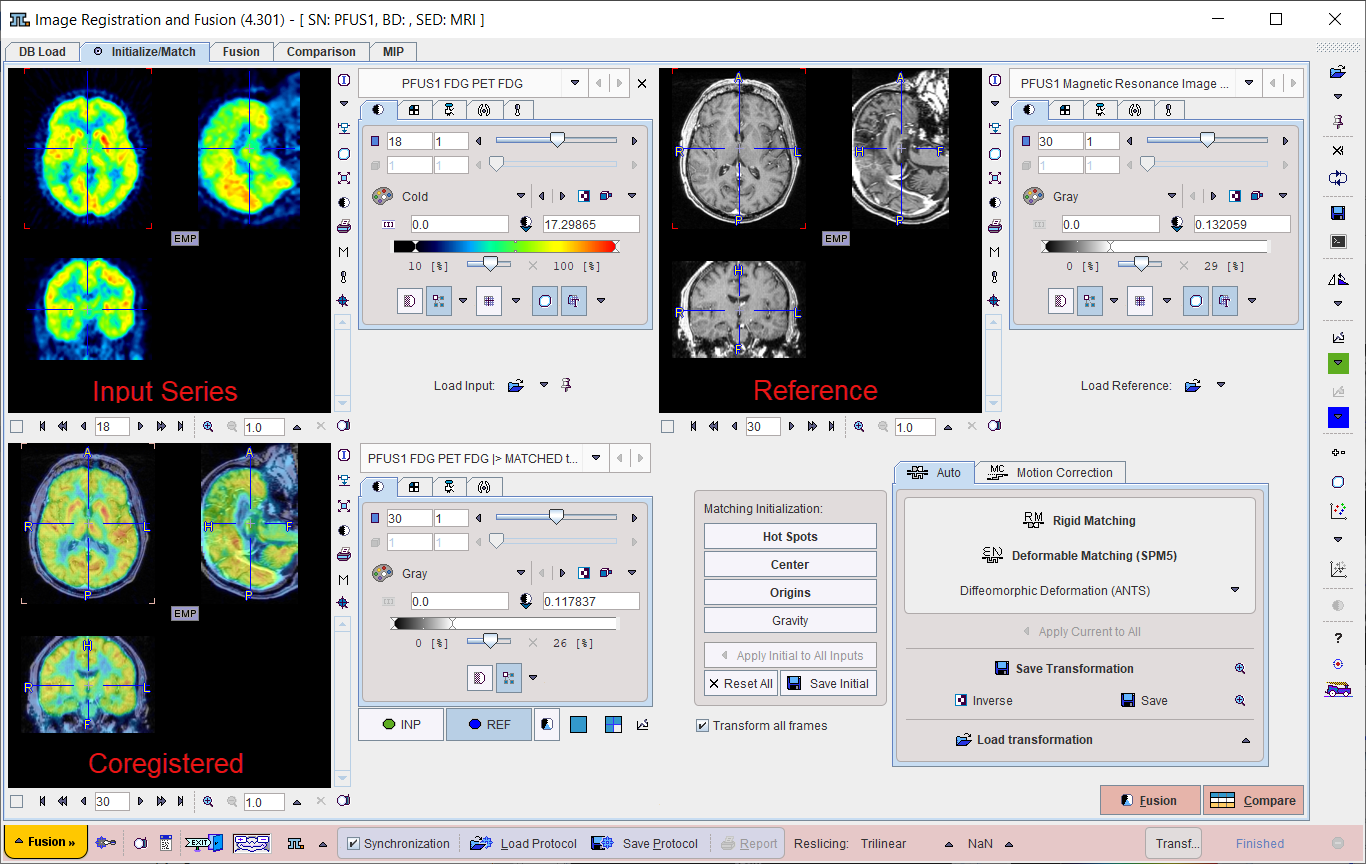Toggle the INP display button
1366x864 pixels.
tap(401, 724)
